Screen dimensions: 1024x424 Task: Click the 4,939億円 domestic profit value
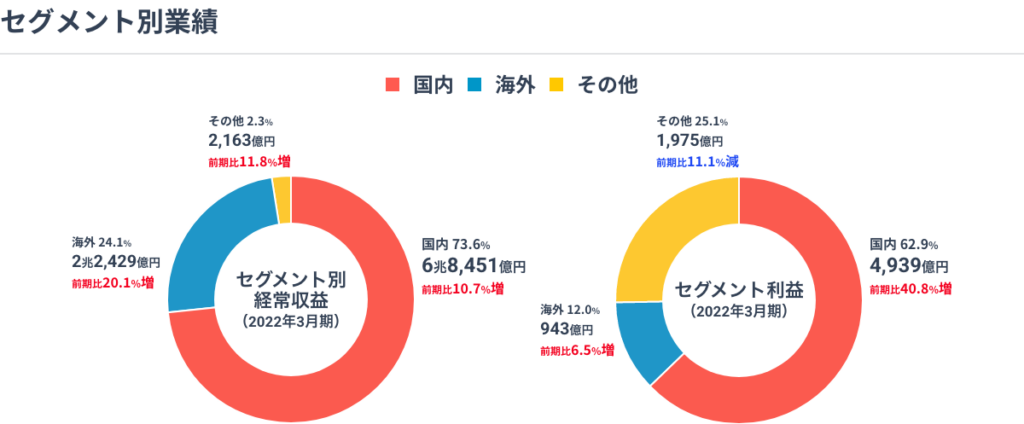[909, 266]
